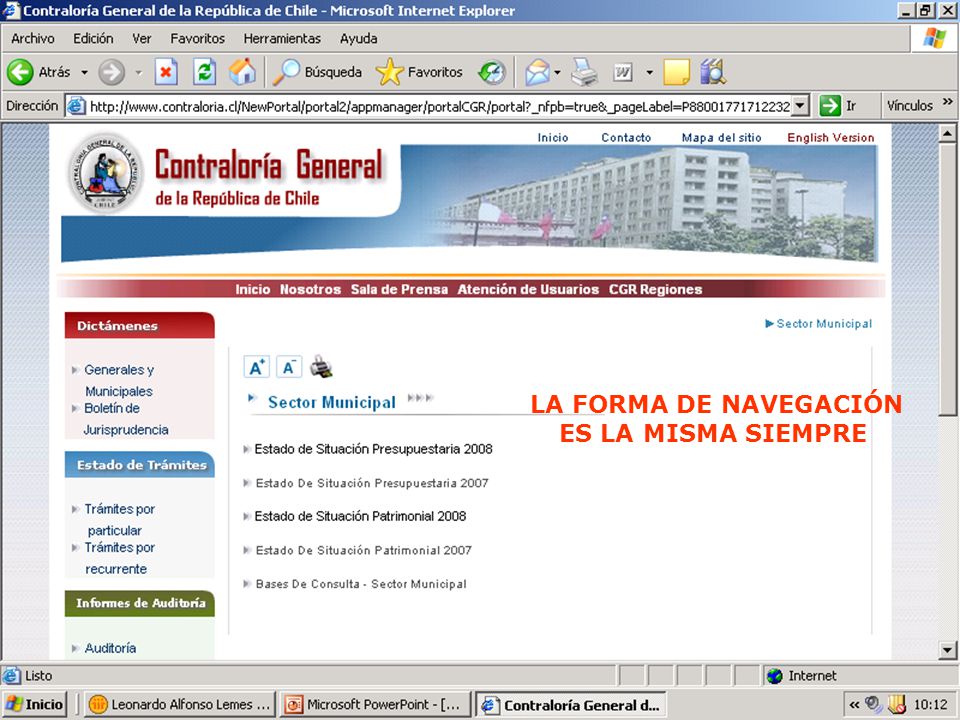Open Boletín de Jurisprudencia sidebar link

(126, 419)
